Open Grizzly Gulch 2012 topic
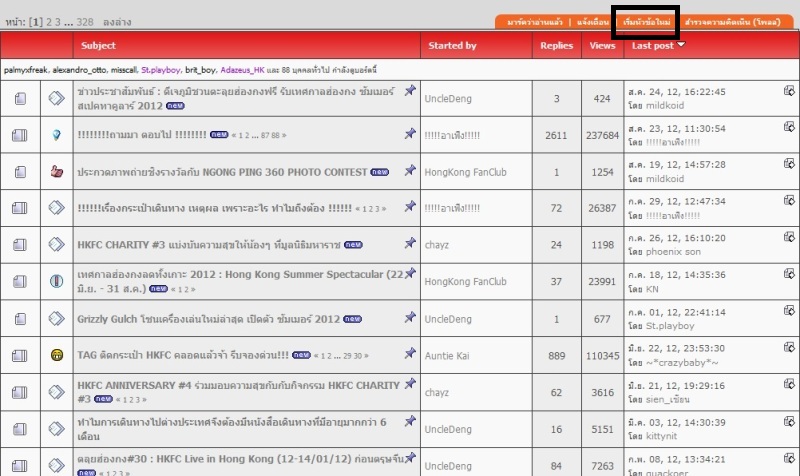The height and width of the screenshot is (476, 800). coord(208,319)
